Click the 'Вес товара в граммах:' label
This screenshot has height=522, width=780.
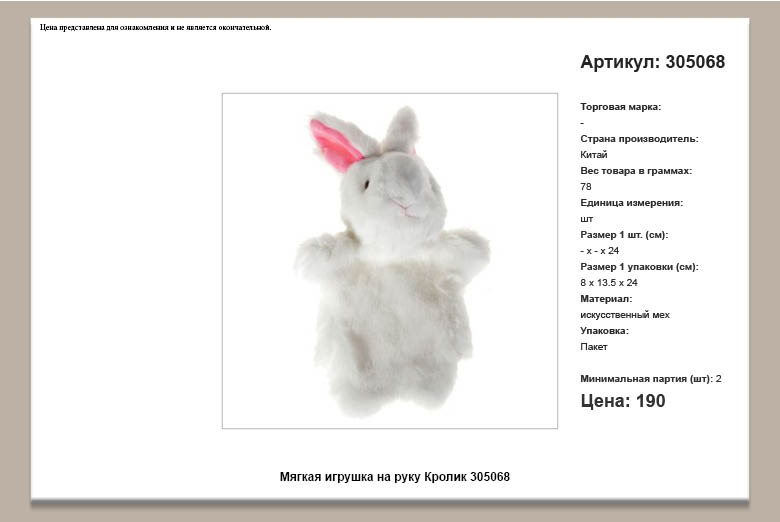click(x=636, y=171)
